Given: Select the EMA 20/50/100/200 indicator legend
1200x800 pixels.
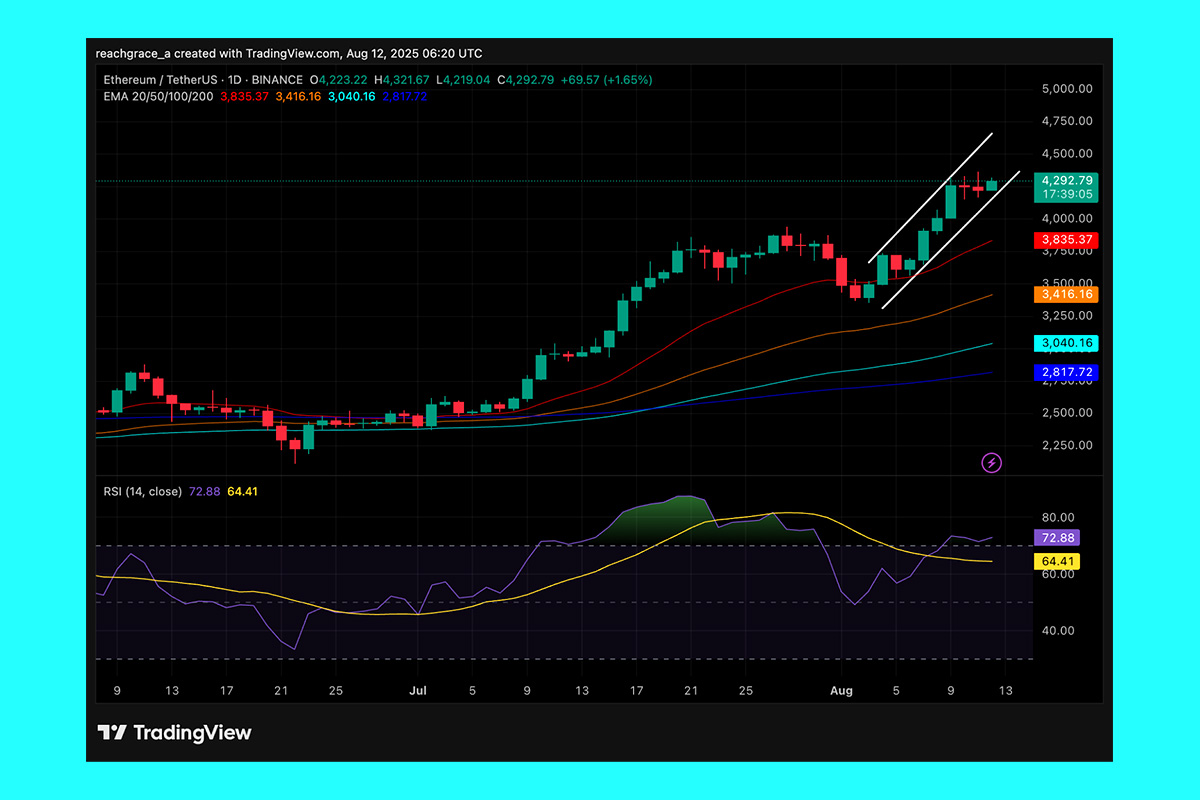Looking at the screenshot, I should tap(157, 96).
